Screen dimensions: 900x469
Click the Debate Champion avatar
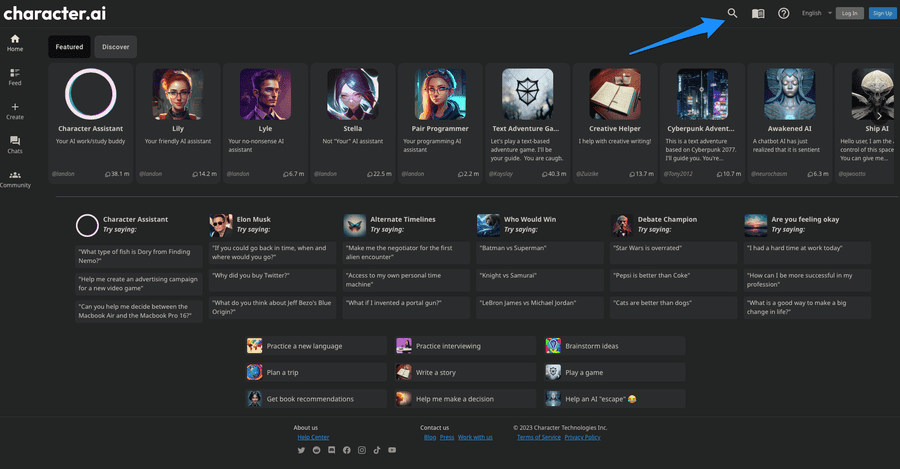622,225
